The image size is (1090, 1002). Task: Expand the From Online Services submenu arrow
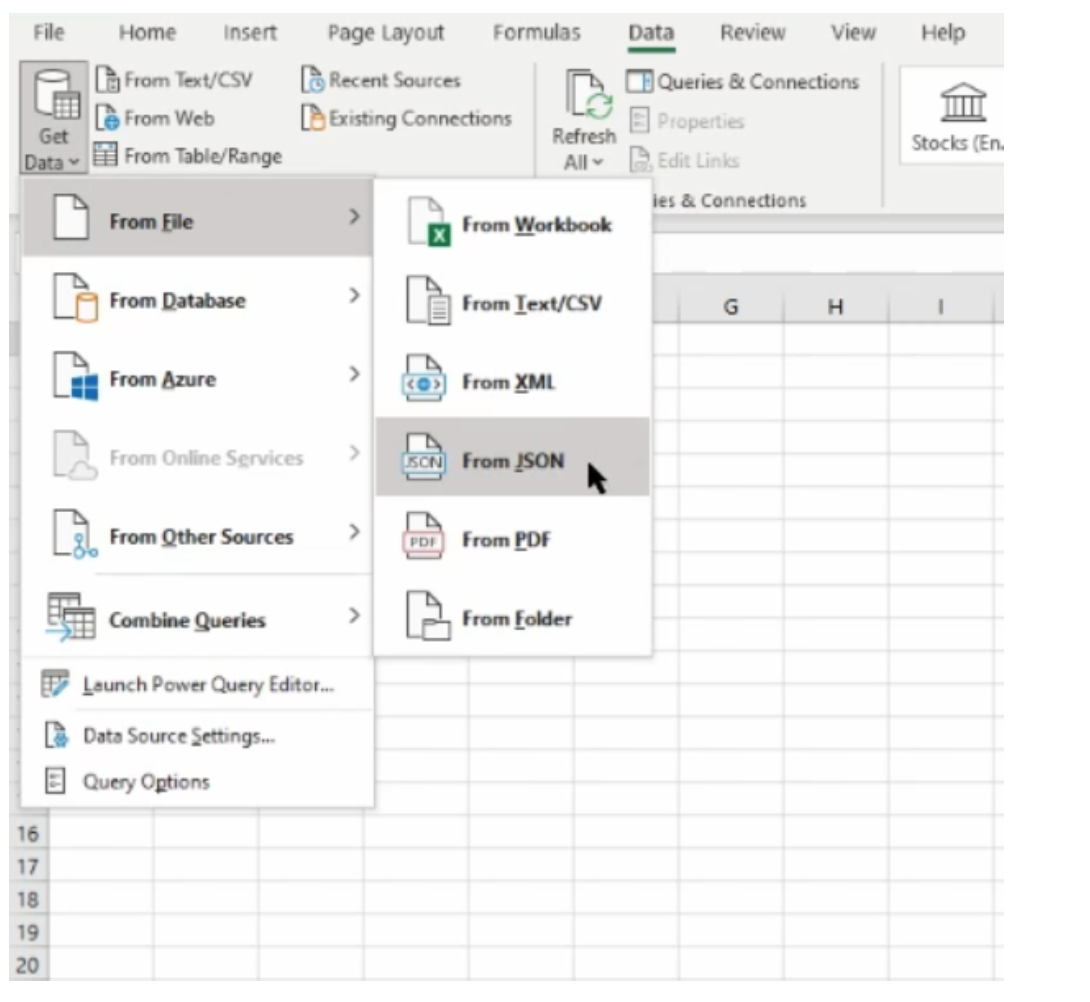[x=355, y=453]
